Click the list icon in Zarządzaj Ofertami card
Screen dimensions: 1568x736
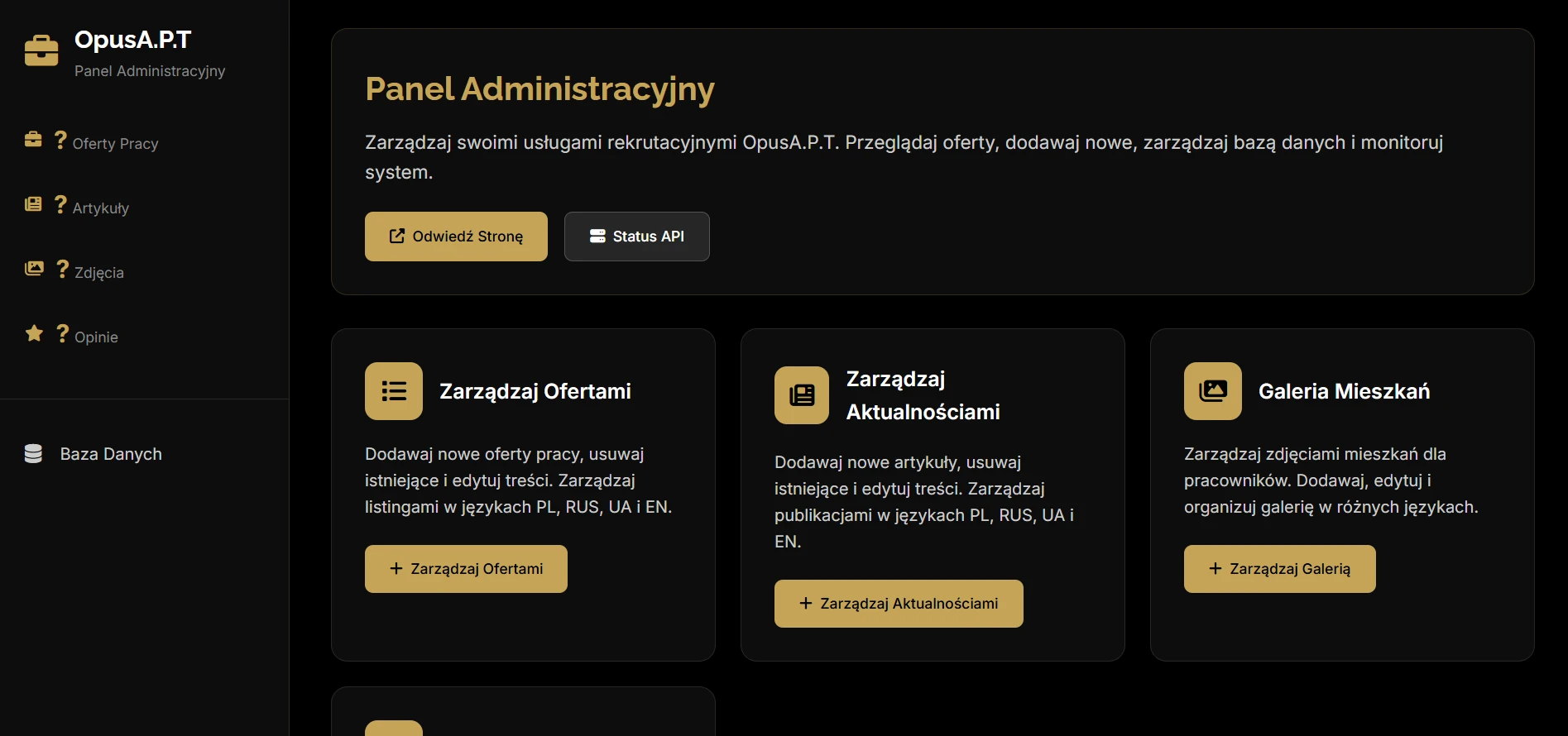pos(394,391)
